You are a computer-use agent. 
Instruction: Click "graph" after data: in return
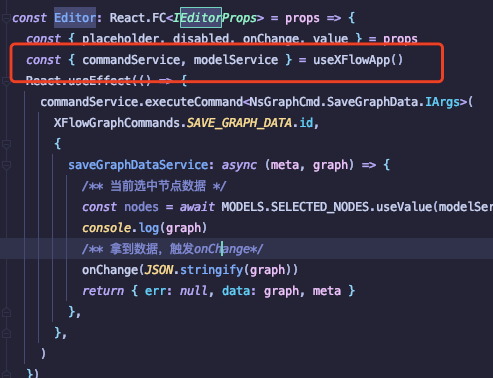281,291
